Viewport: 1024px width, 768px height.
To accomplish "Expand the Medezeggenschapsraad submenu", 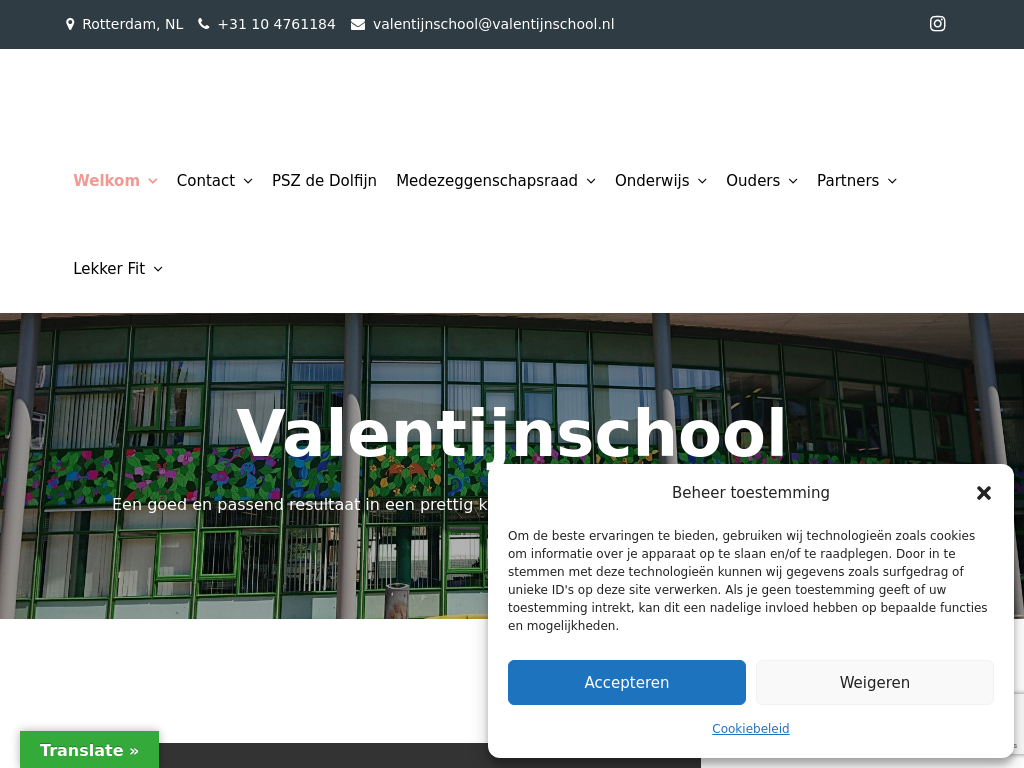I will point(591,181).
